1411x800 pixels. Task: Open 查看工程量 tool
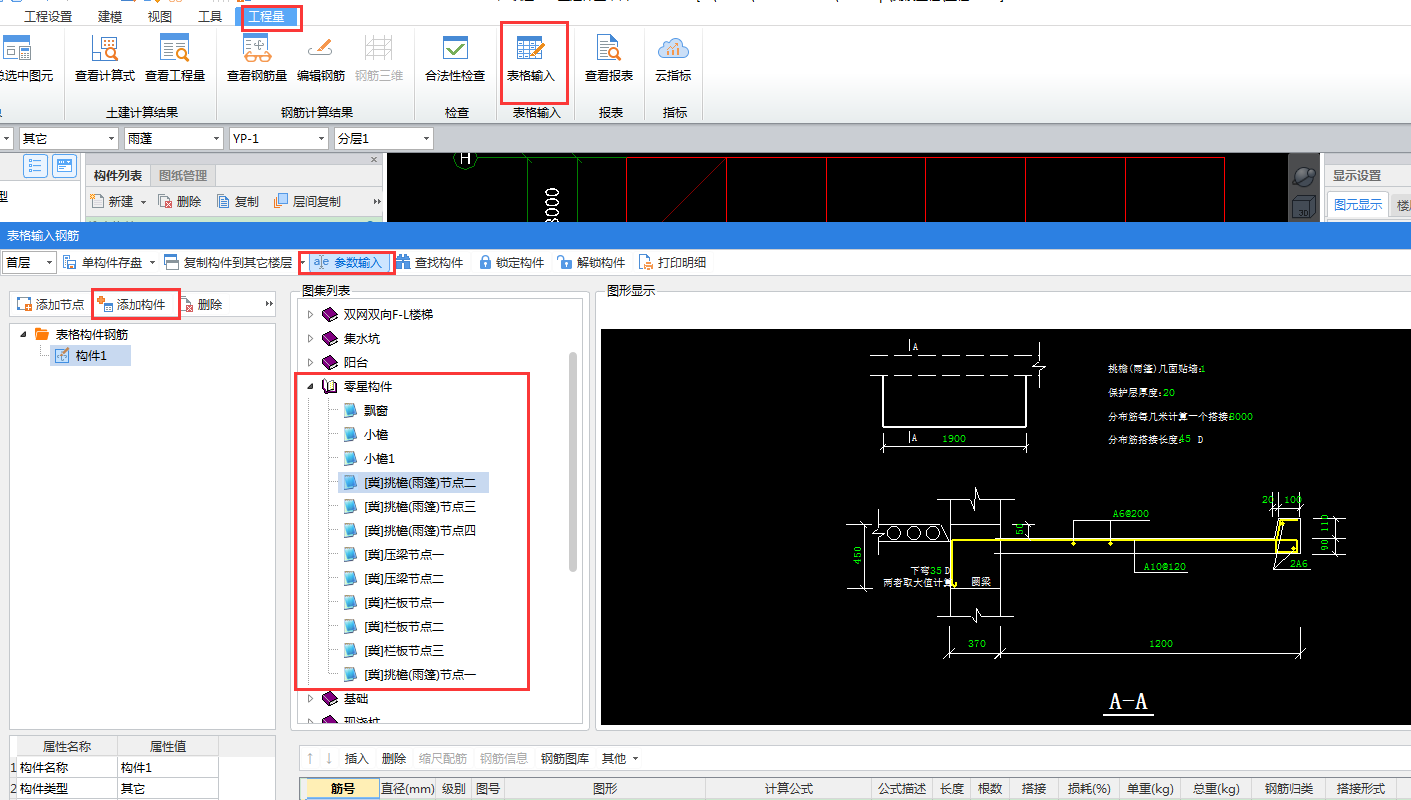(x=174, y=59)
